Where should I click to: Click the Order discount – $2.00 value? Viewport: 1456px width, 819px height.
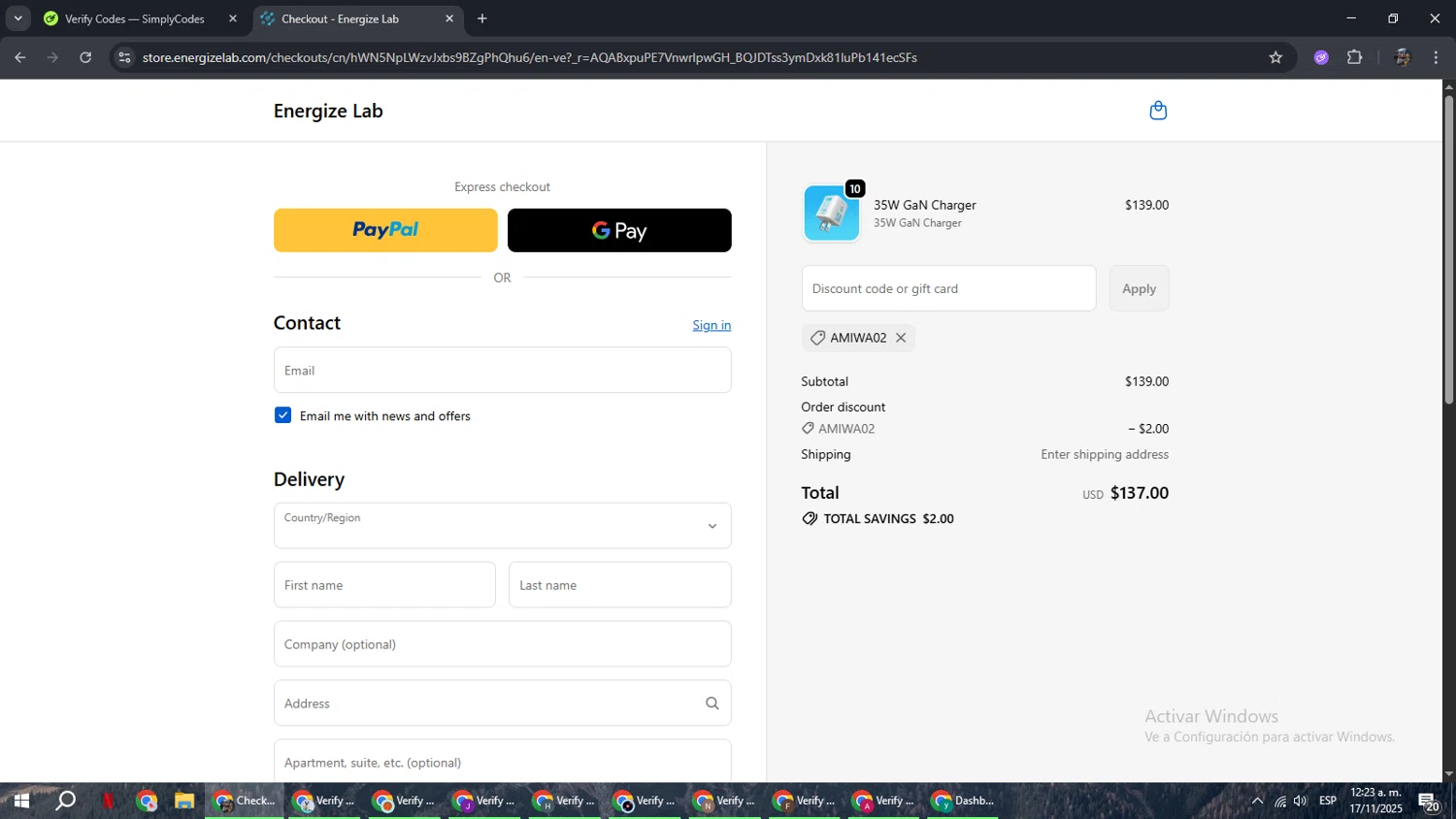coord(1148,429)
